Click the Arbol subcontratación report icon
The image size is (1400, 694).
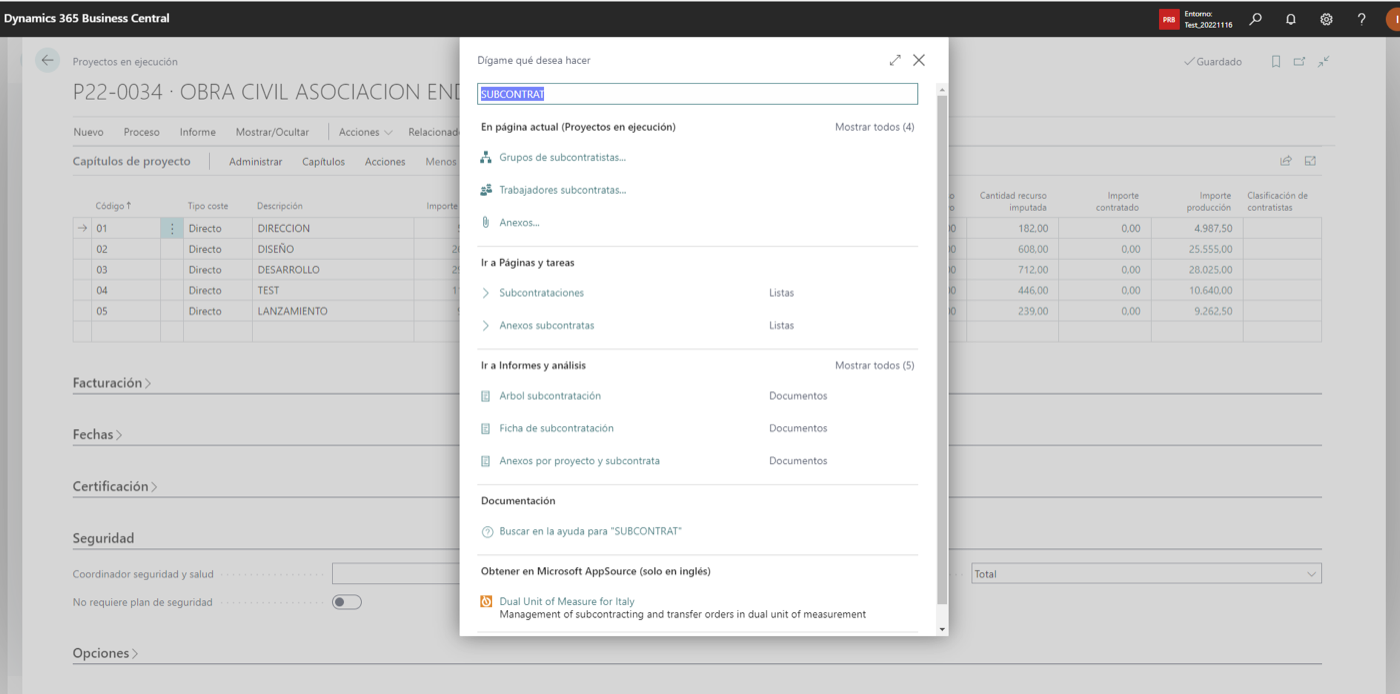[x=486, y=396]
